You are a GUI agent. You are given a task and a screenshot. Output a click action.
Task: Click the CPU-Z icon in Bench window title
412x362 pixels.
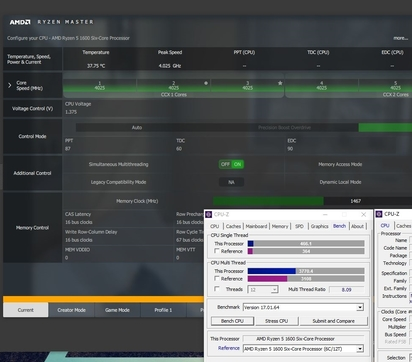coord(209,214)
